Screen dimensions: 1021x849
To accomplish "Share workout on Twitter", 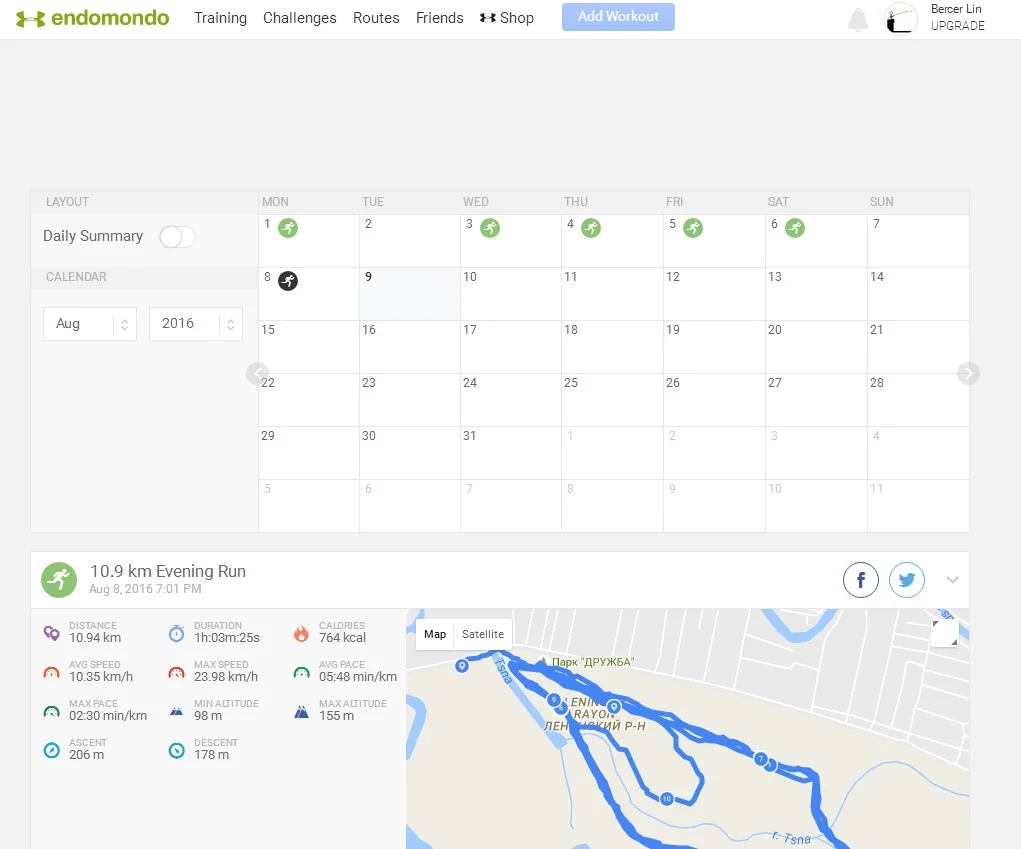I will (x=907, y=580).
